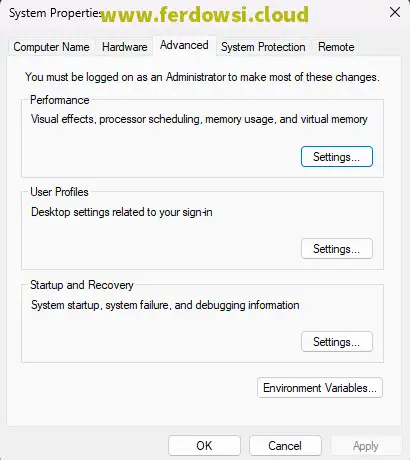Close the System Properties dialog with the X
The height and width of the screenshot is (460, 410).
395,13
